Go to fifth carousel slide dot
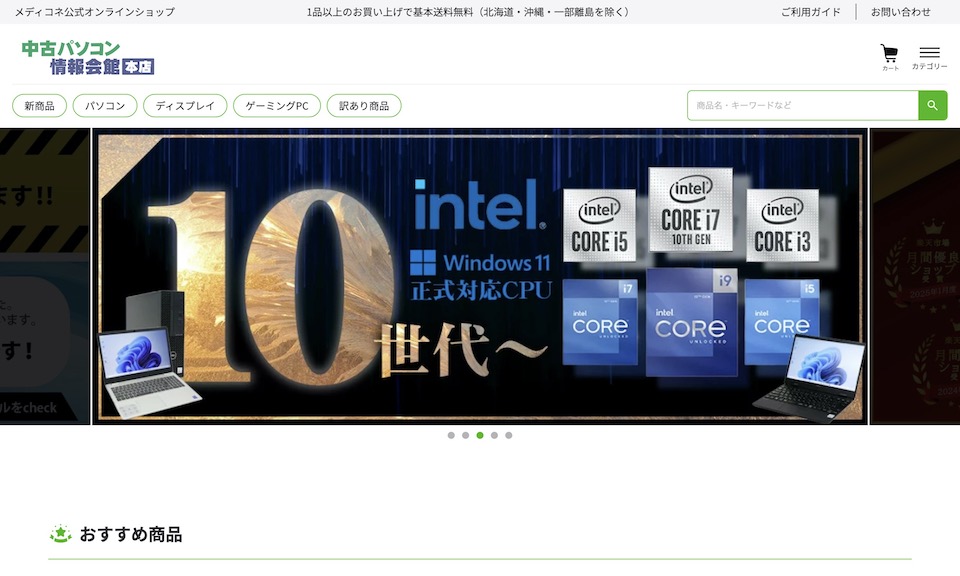The width and height of the screenshot is (960, 576). [x=509, y=435]
